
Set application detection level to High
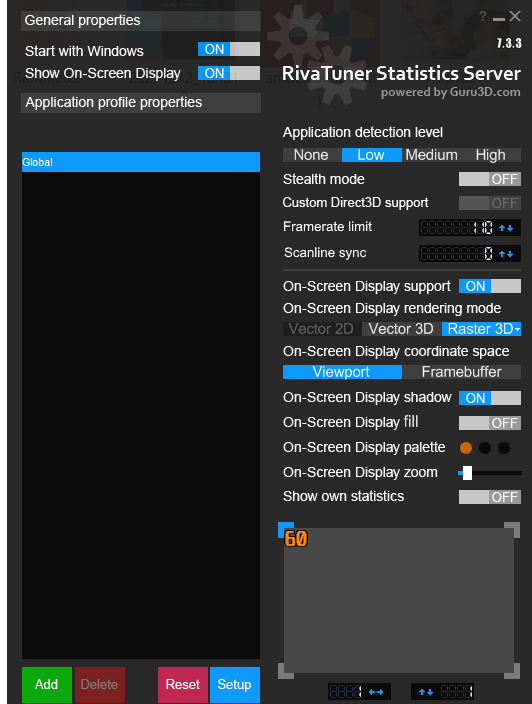click(x=491, y=155)
